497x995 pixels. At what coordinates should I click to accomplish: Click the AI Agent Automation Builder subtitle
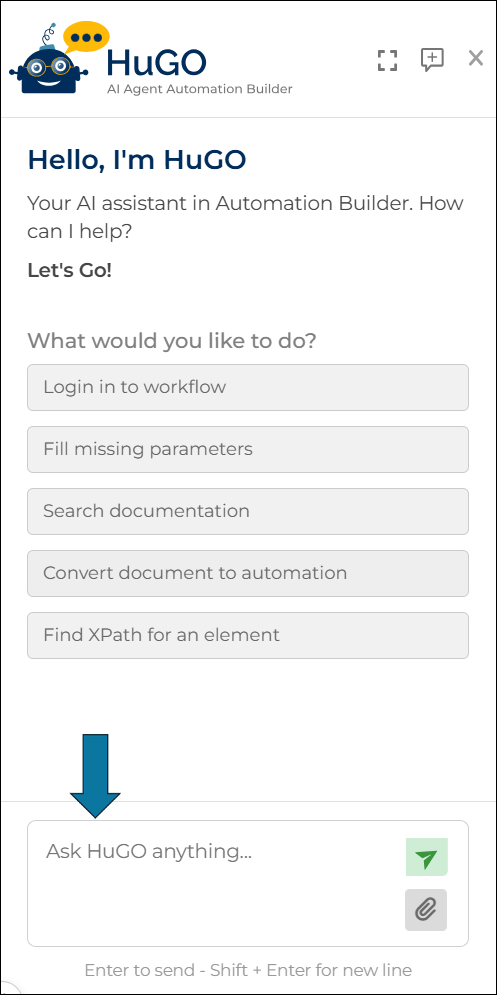[x=199, y=89]
